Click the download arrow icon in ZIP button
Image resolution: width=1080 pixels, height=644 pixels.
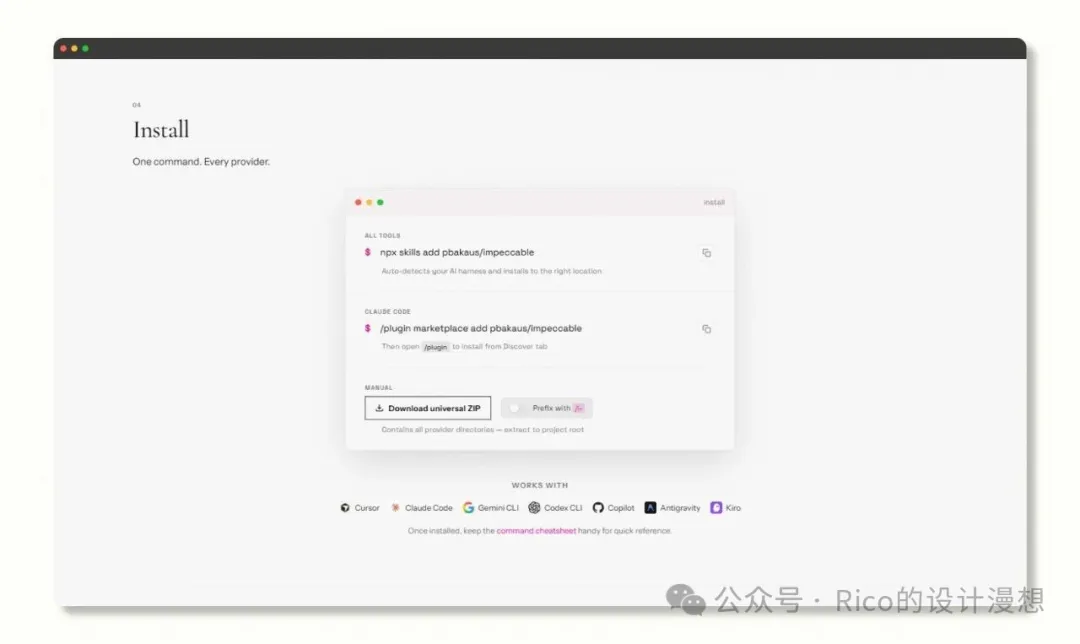pyautogui.click(x=379, y=408)
